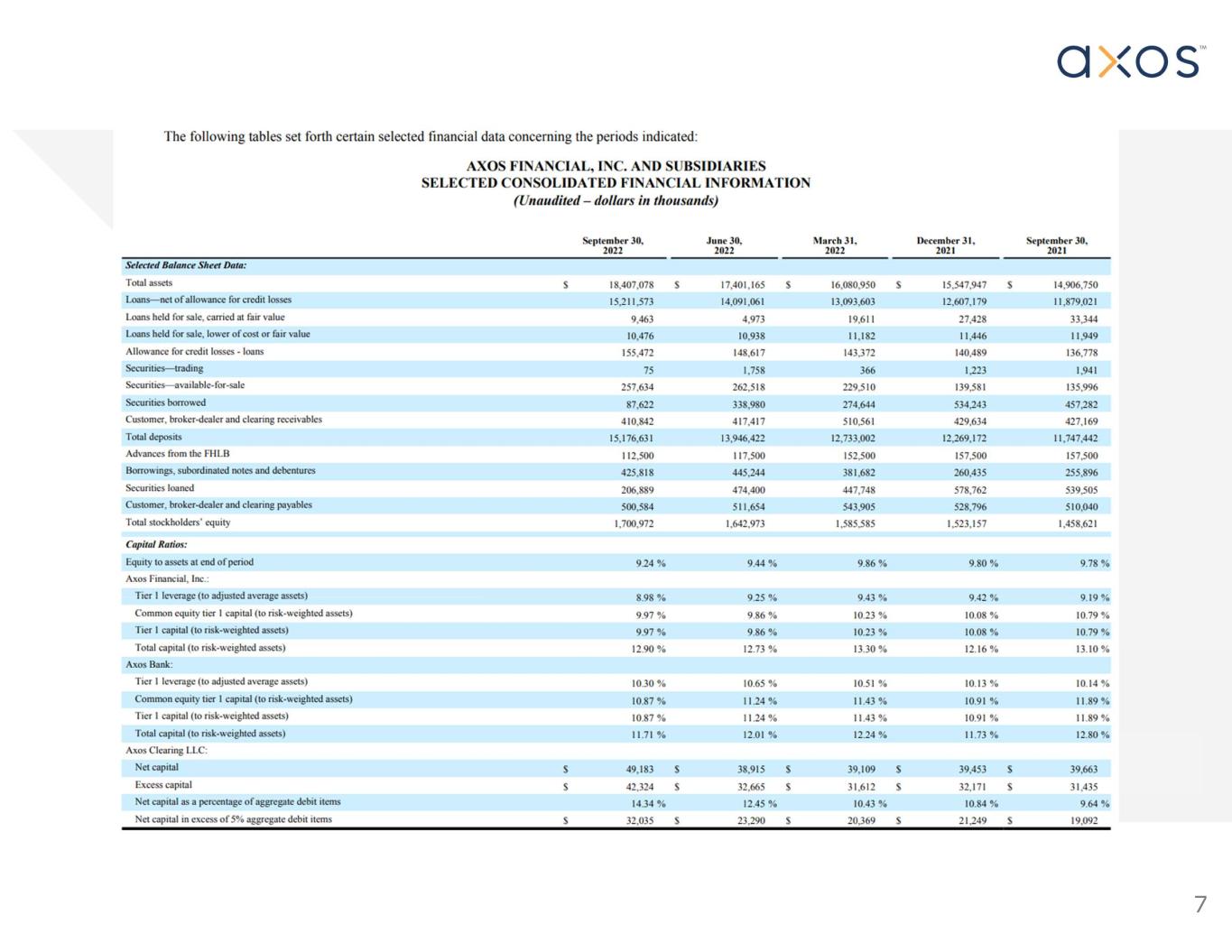Image resolution: width=1232 pixels, height=952 pixels.
Task: Click total capital ratio value 12.90 %
Action: (648, 650)
